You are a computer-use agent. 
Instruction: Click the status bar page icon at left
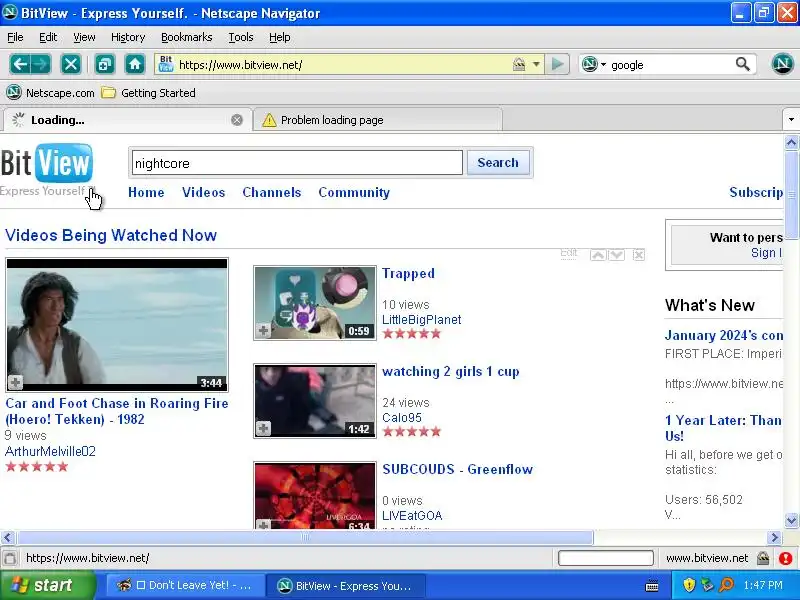tap(10, 558)
